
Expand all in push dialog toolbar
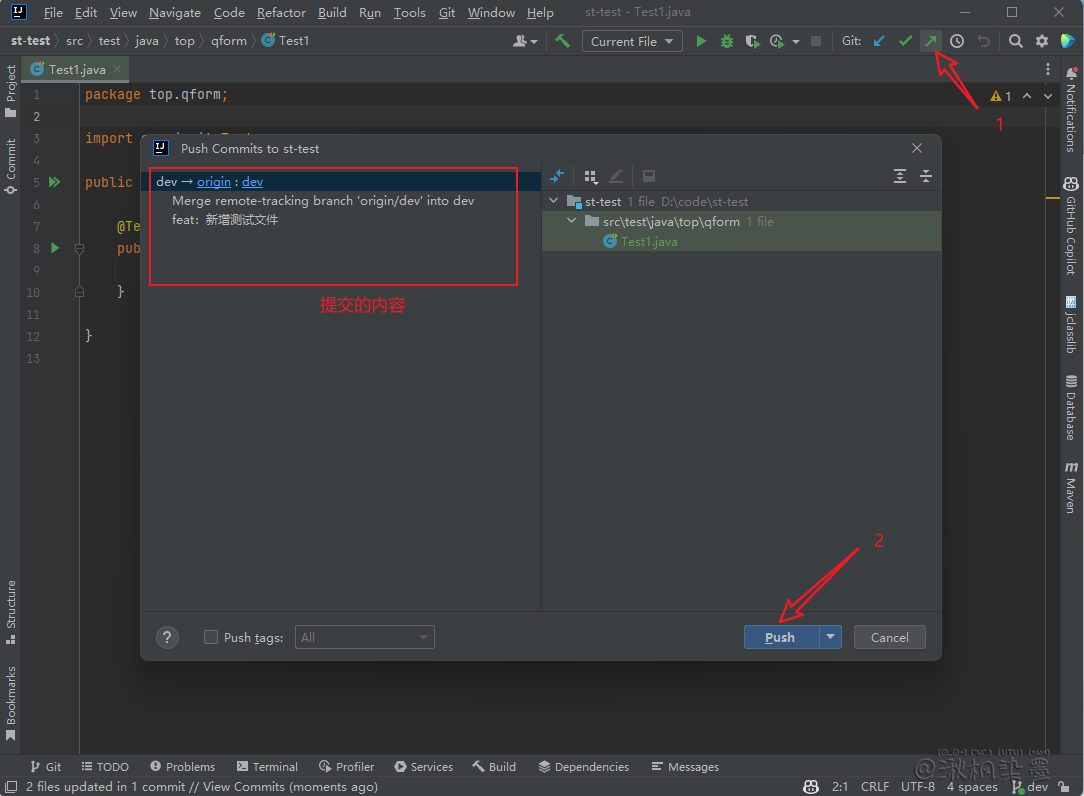pyautogui.click(x=900, y=176)
